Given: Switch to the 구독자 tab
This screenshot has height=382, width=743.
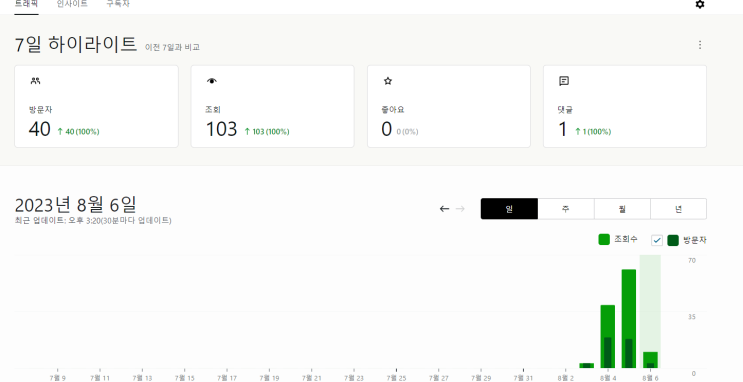Looking at the screenshot, I should tap(118, 4).
